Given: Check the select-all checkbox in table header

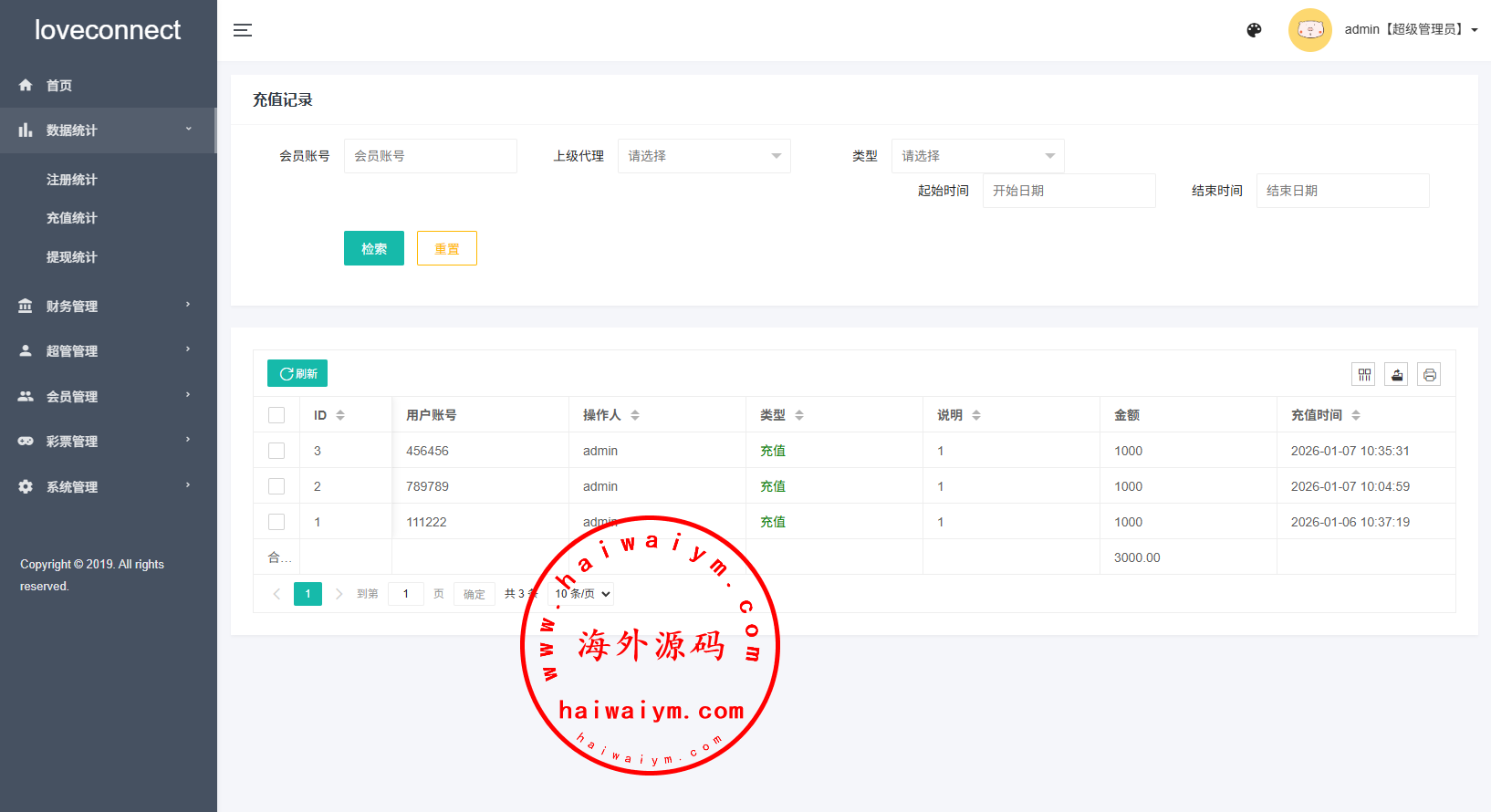Looking at the screenshot, I should (276, 415).
